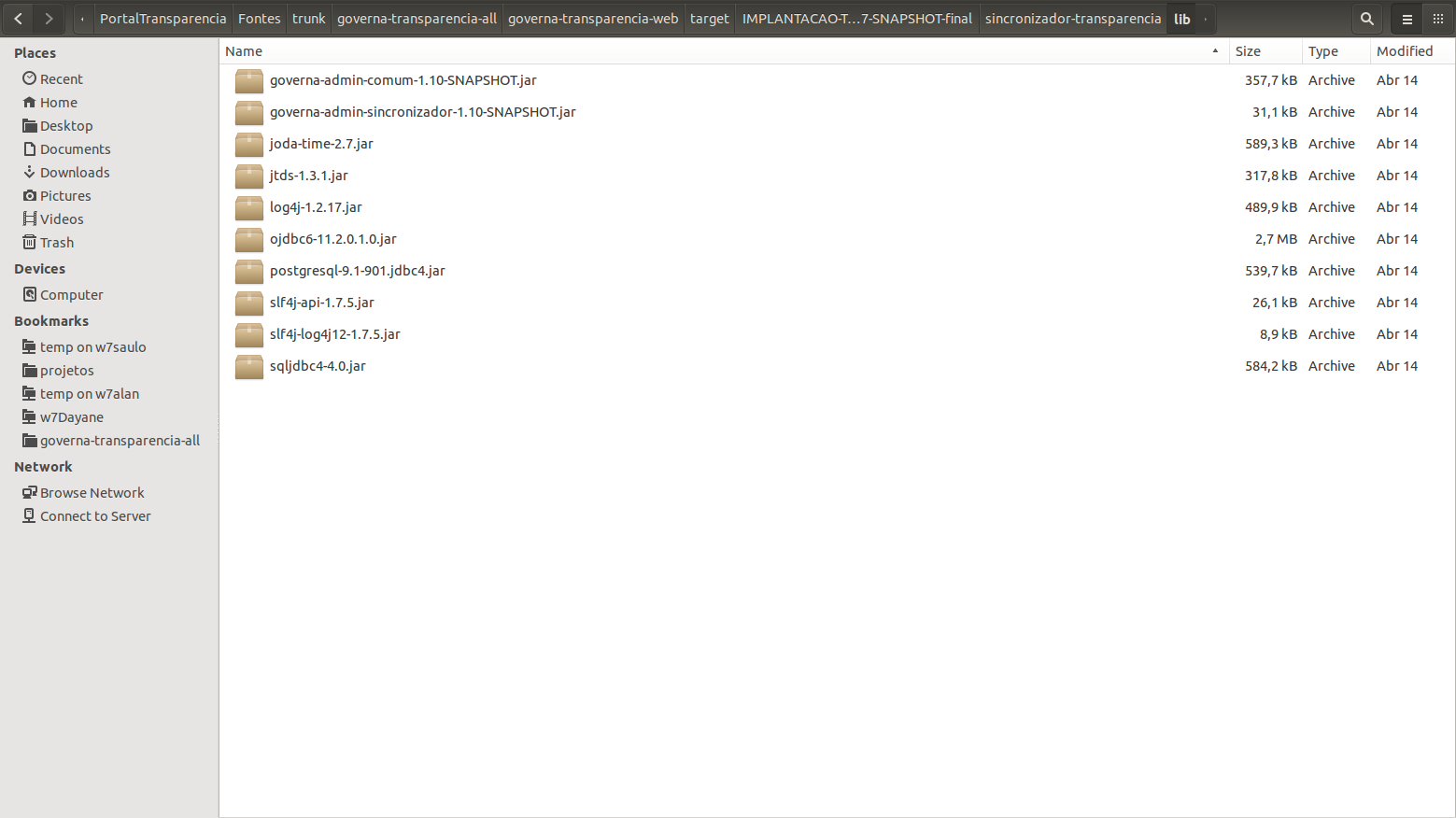
Task: Click the Downloads arrow icon in sidebar
Action: (x=30, y=172)
